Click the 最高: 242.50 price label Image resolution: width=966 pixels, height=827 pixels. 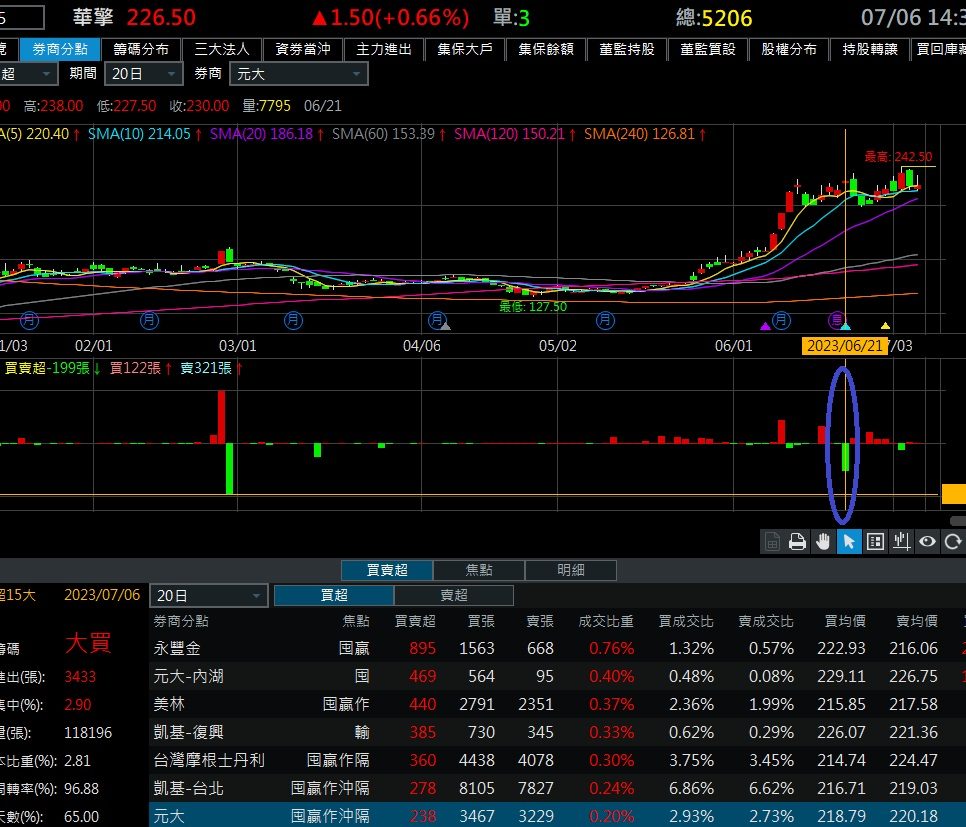pyautogui.click(x=898, y=157)
